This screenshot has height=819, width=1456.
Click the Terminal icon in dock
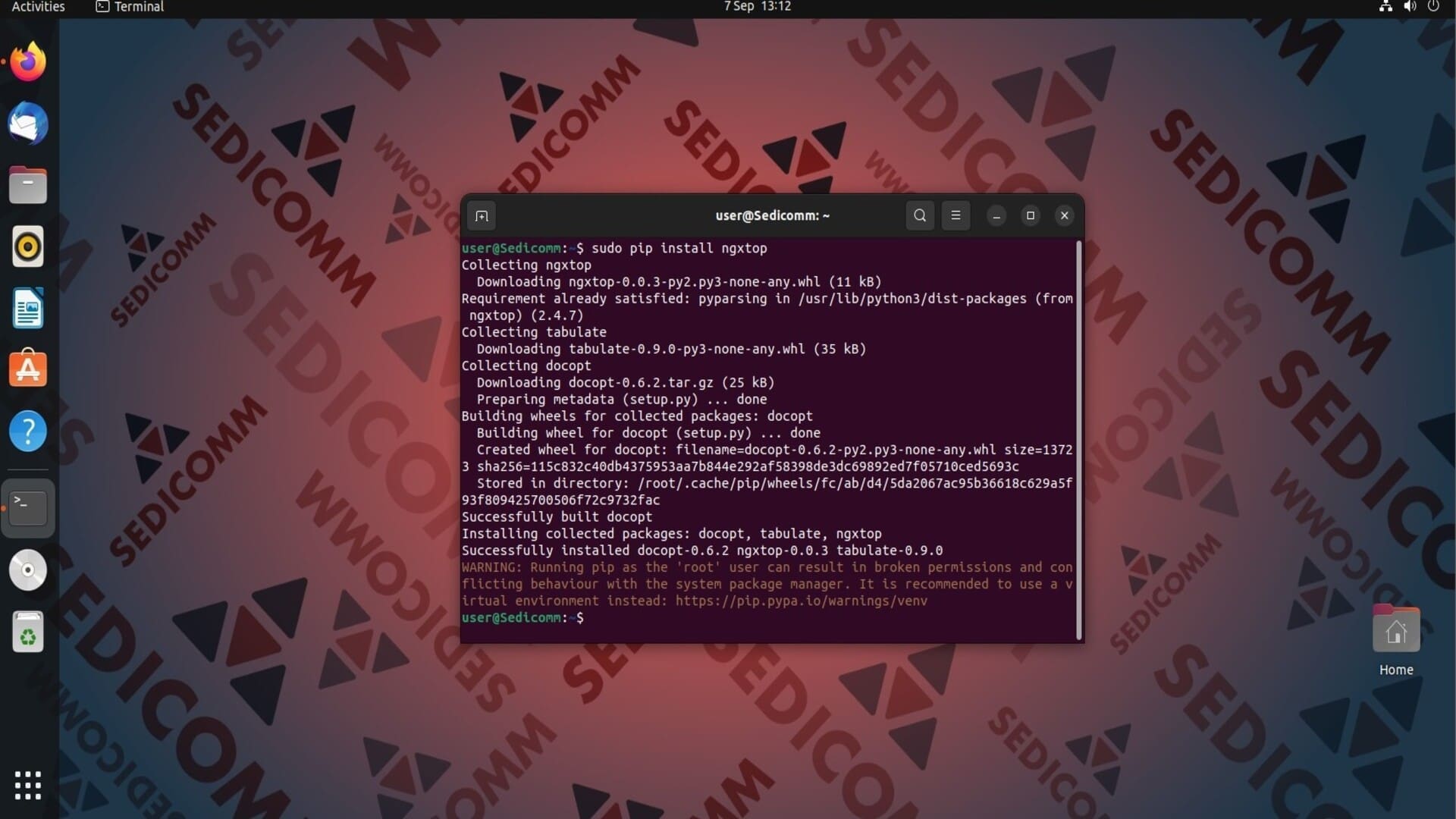coord(28,507)
